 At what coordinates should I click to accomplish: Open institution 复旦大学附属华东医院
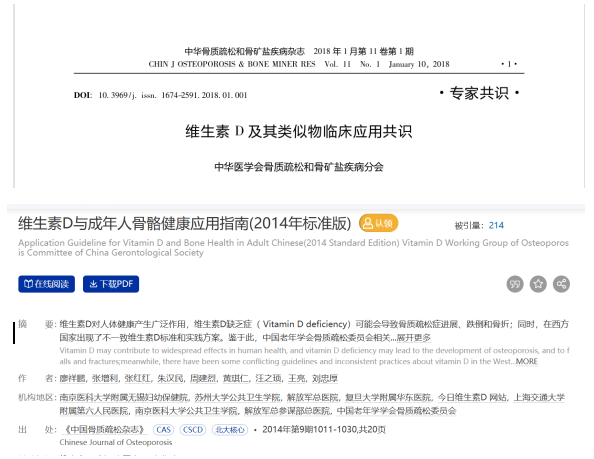pos(388,397)
